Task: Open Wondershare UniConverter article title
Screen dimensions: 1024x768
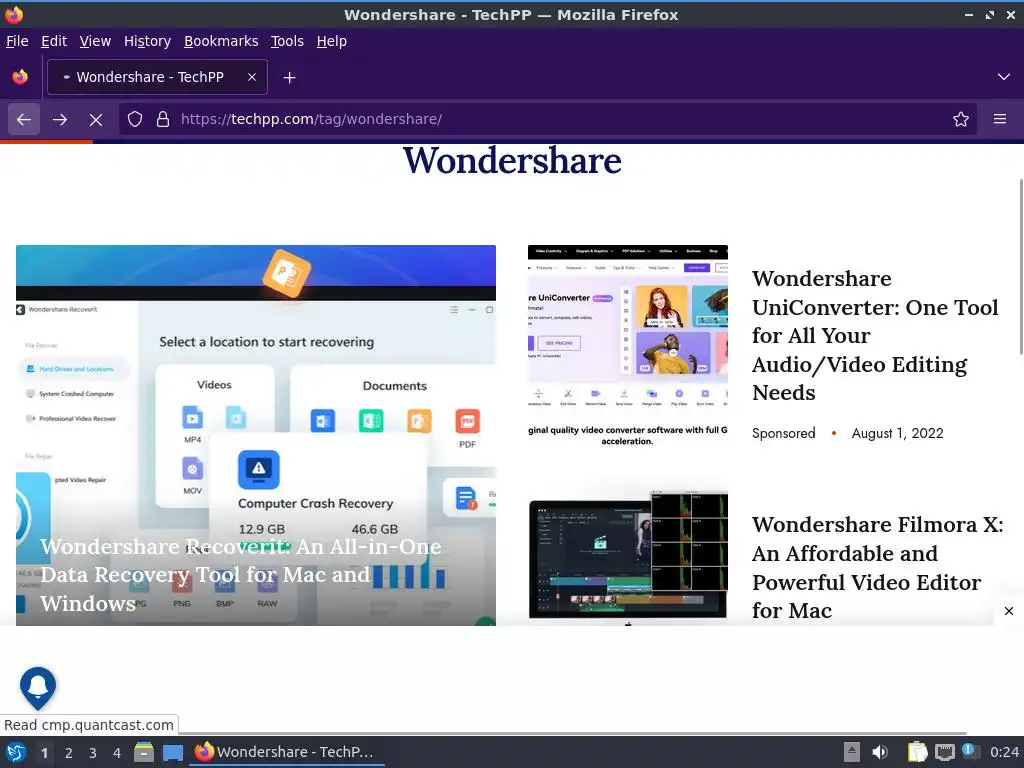Action: pyautogui.click(x=875, y=336)
